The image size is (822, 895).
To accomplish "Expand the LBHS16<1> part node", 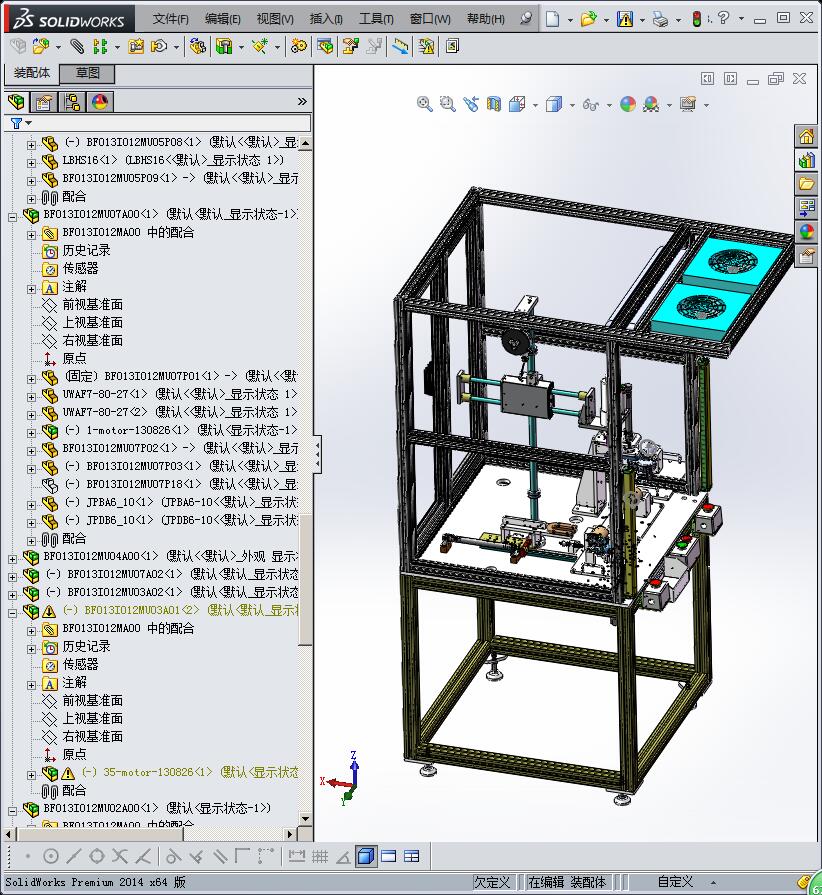I will (x=31, y=163).
